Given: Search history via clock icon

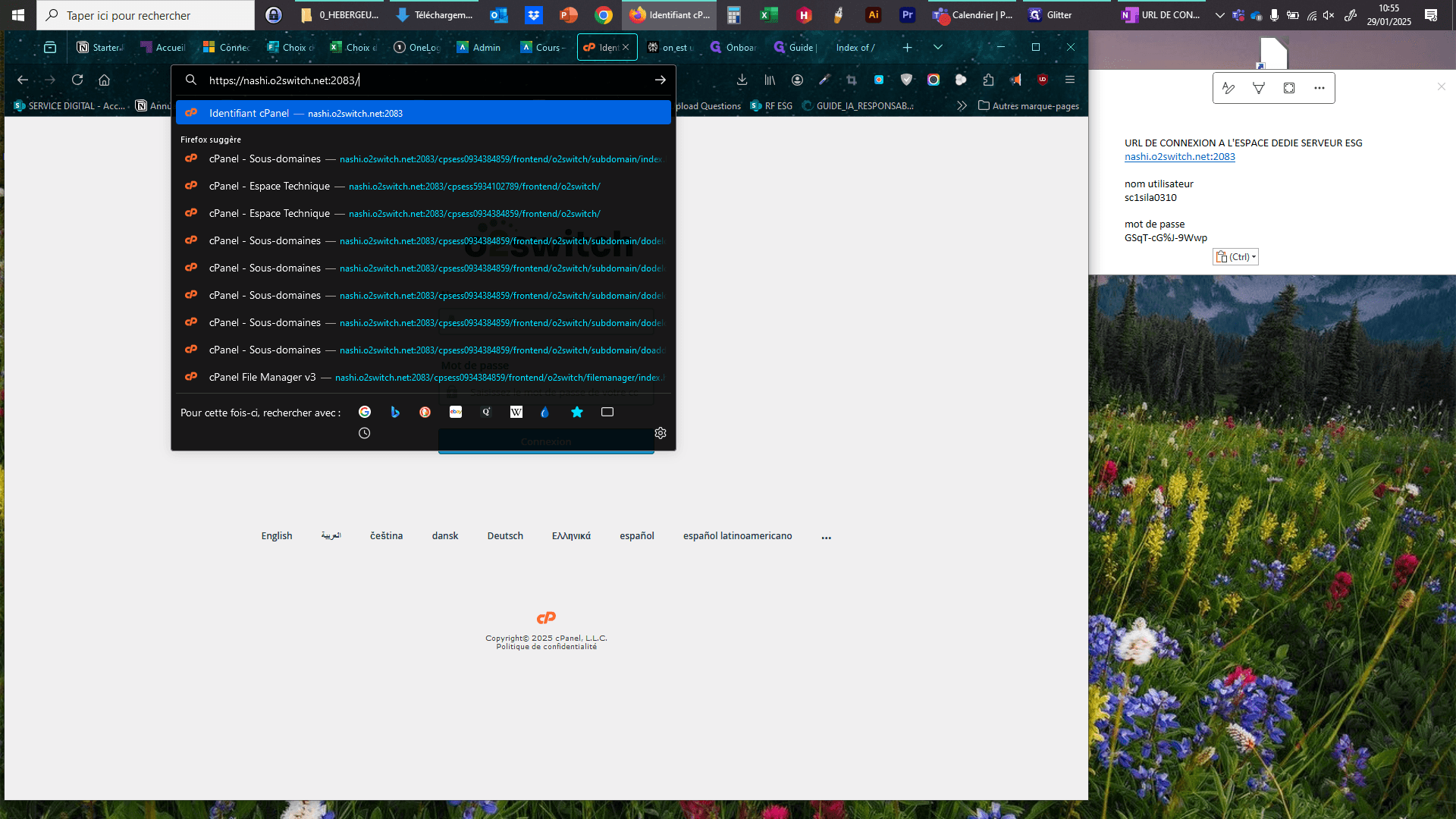Looking at the screenshot, I should [x=365, y=433].
